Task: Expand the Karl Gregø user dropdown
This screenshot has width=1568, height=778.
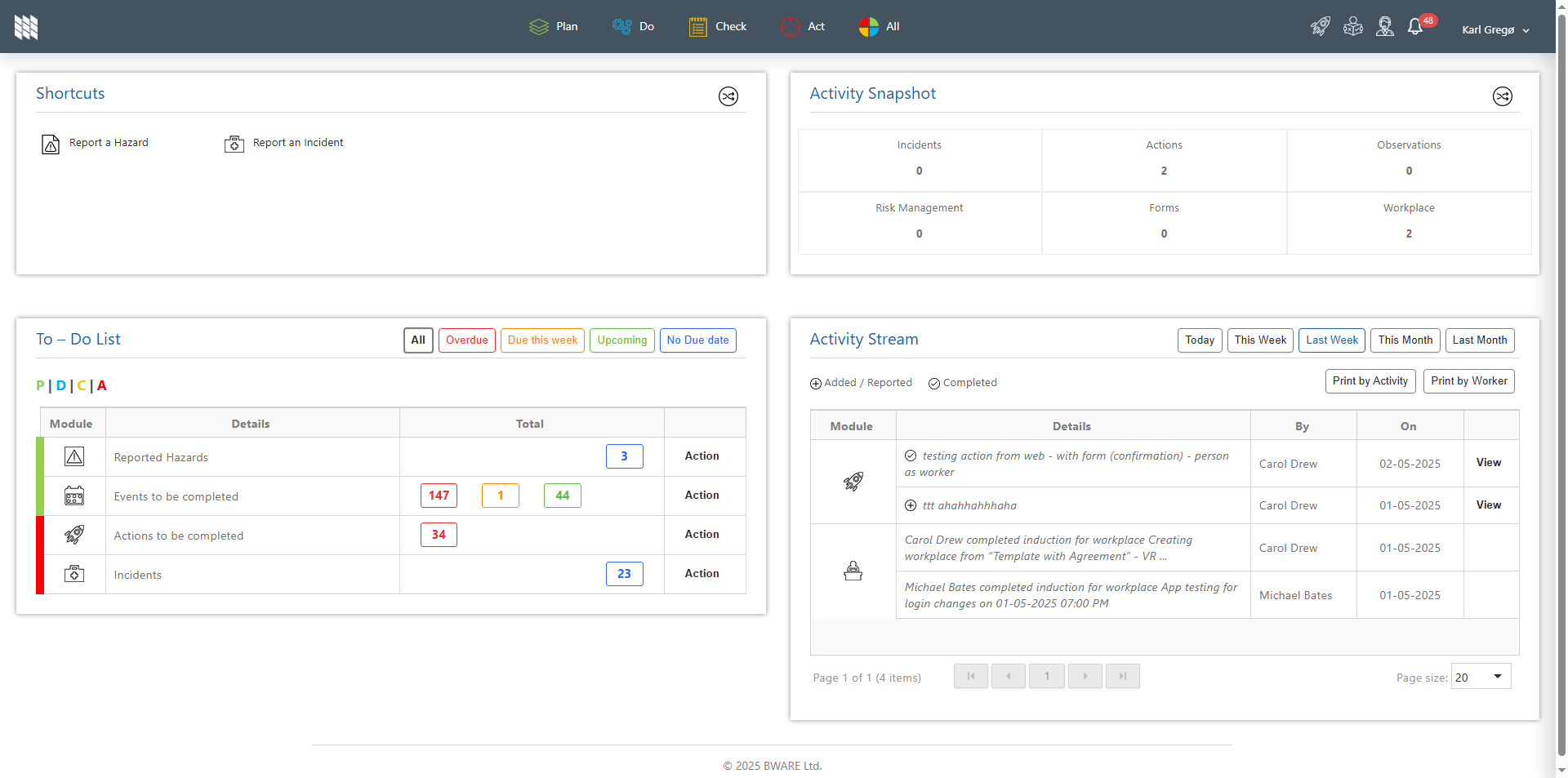Action: click(1495, 30)
